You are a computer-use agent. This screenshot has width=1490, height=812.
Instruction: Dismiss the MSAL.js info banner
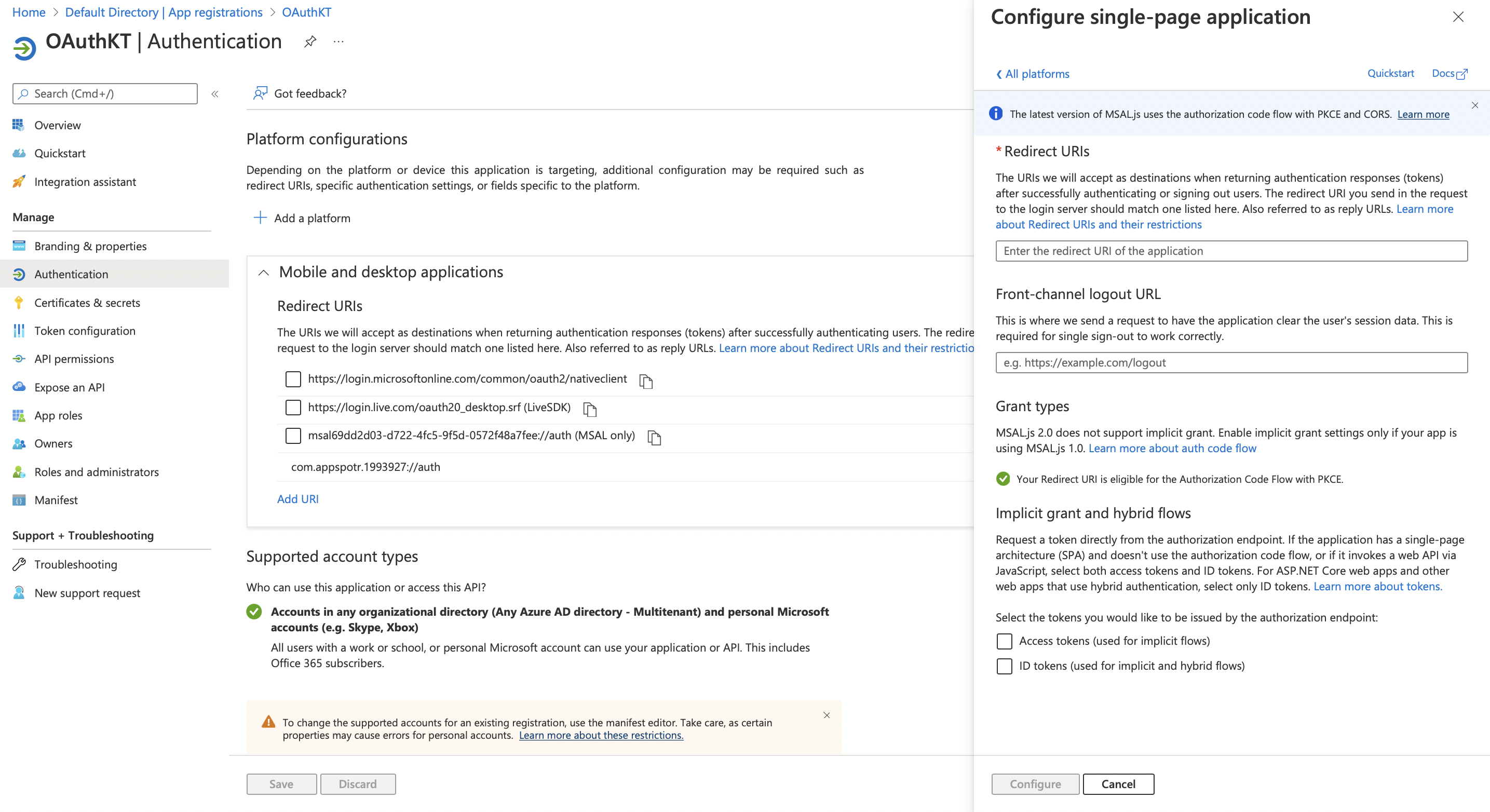click(1475, 105)
